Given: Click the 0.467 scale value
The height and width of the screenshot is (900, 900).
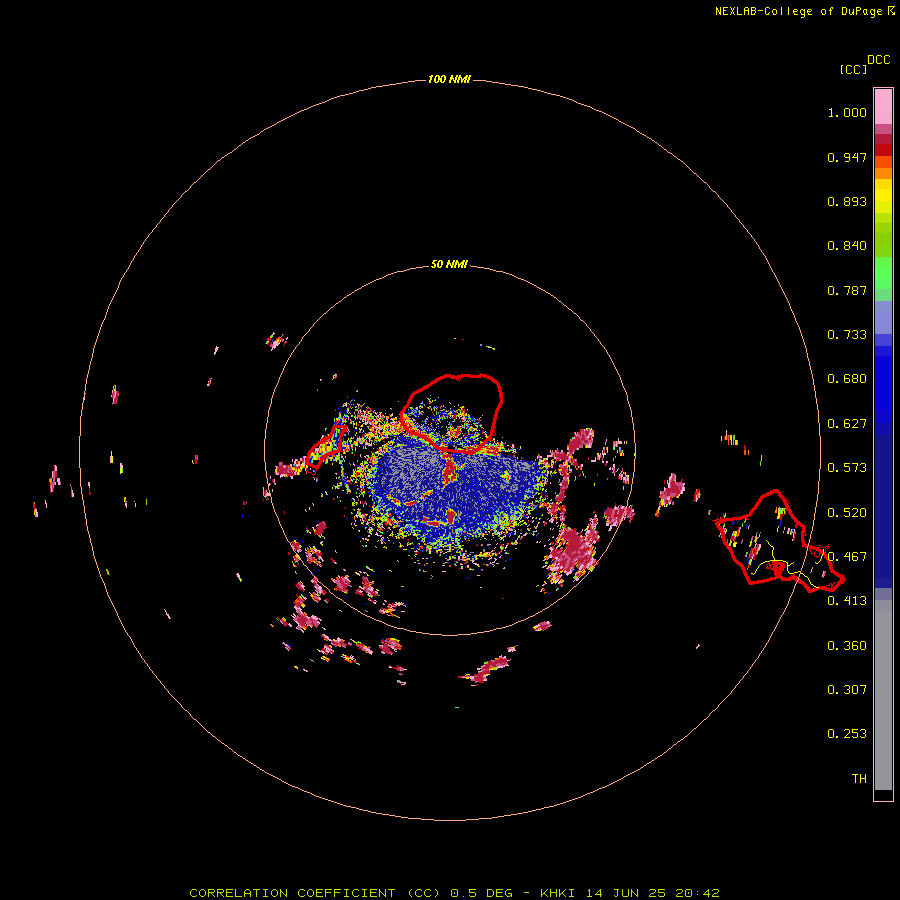Looking at the screenshot, I should (847, 557).
